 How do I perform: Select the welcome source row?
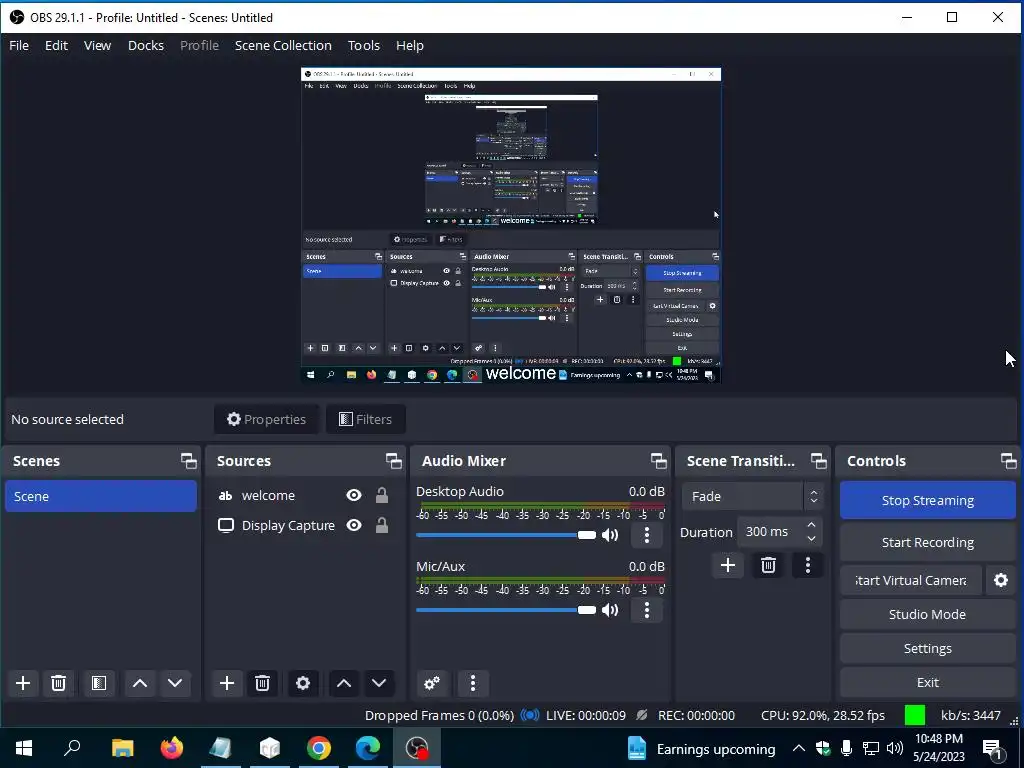point(305,496)
